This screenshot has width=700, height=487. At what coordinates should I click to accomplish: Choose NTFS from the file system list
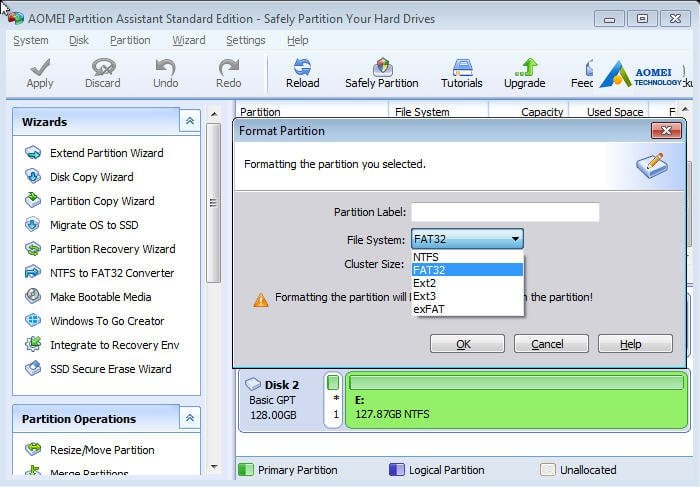467,257
